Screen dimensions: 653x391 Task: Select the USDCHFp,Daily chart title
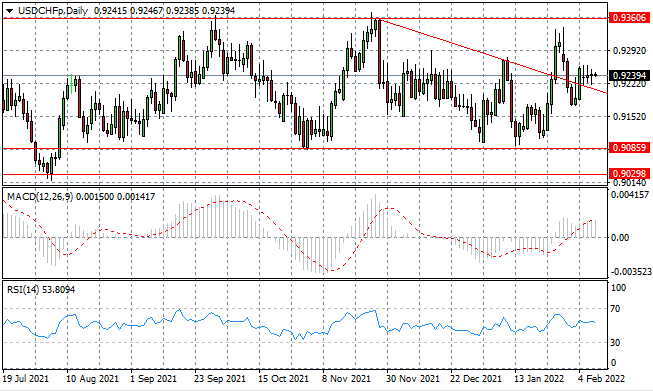(x=53, y=11)
